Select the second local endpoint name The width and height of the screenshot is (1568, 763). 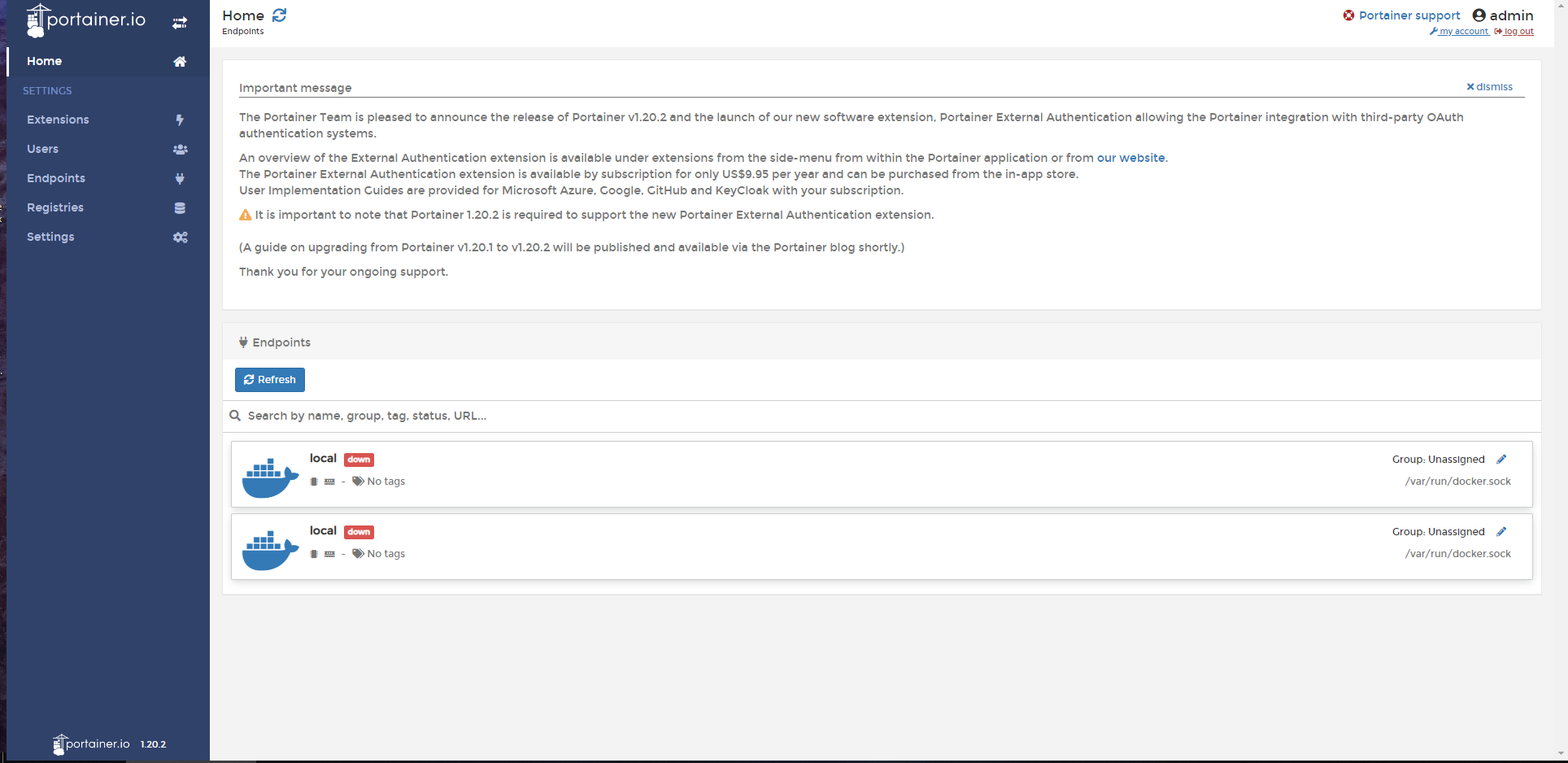tap(323, 531)
